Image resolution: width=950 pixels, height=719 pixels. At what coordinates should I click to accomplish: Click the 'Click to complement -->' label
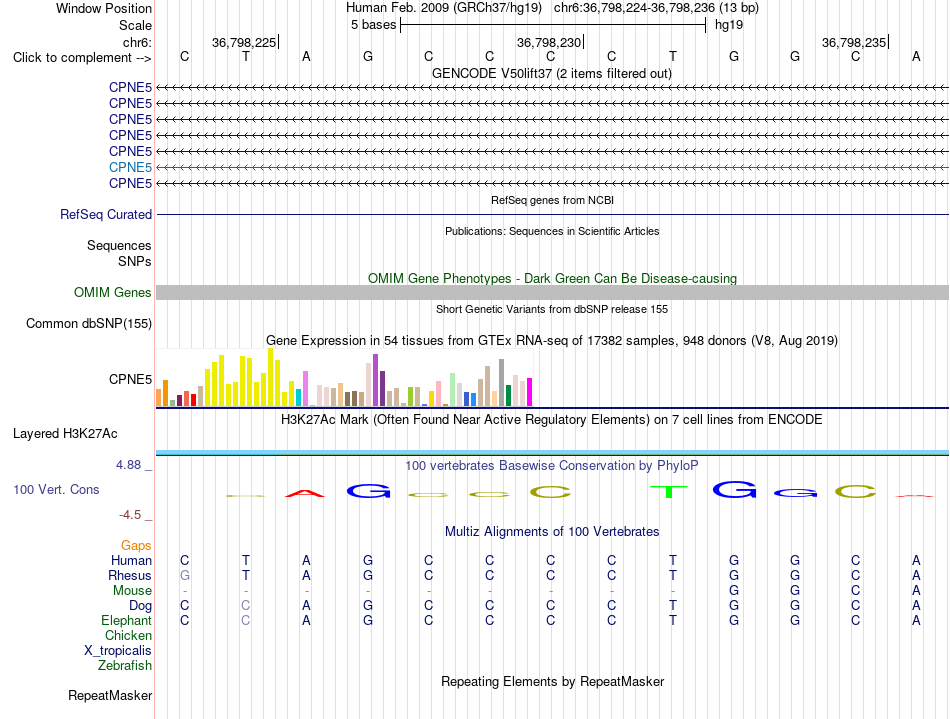coord(82,58)
